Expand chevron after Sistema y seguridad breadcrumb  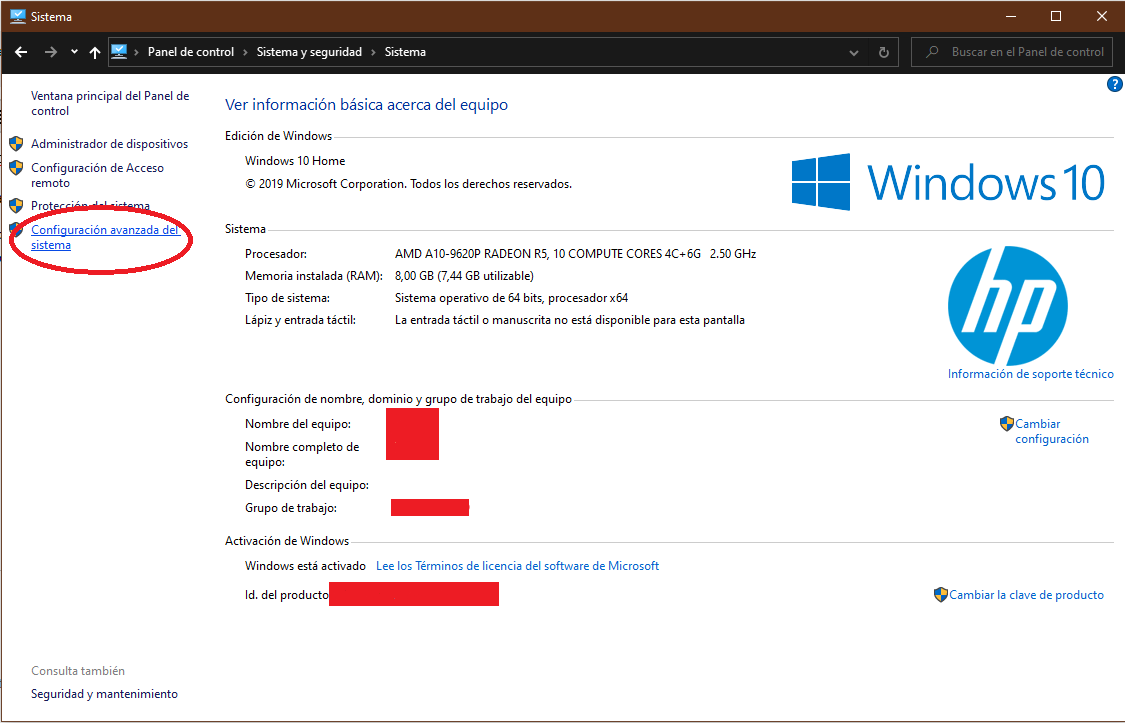coord(373,52)
